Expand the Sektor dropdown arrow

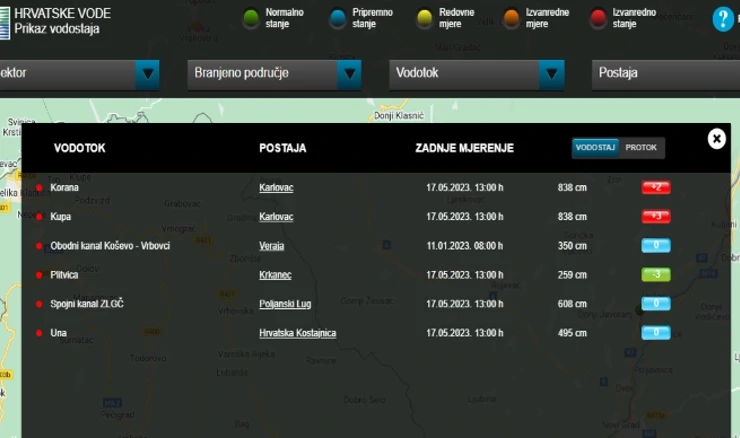point(147,74)
